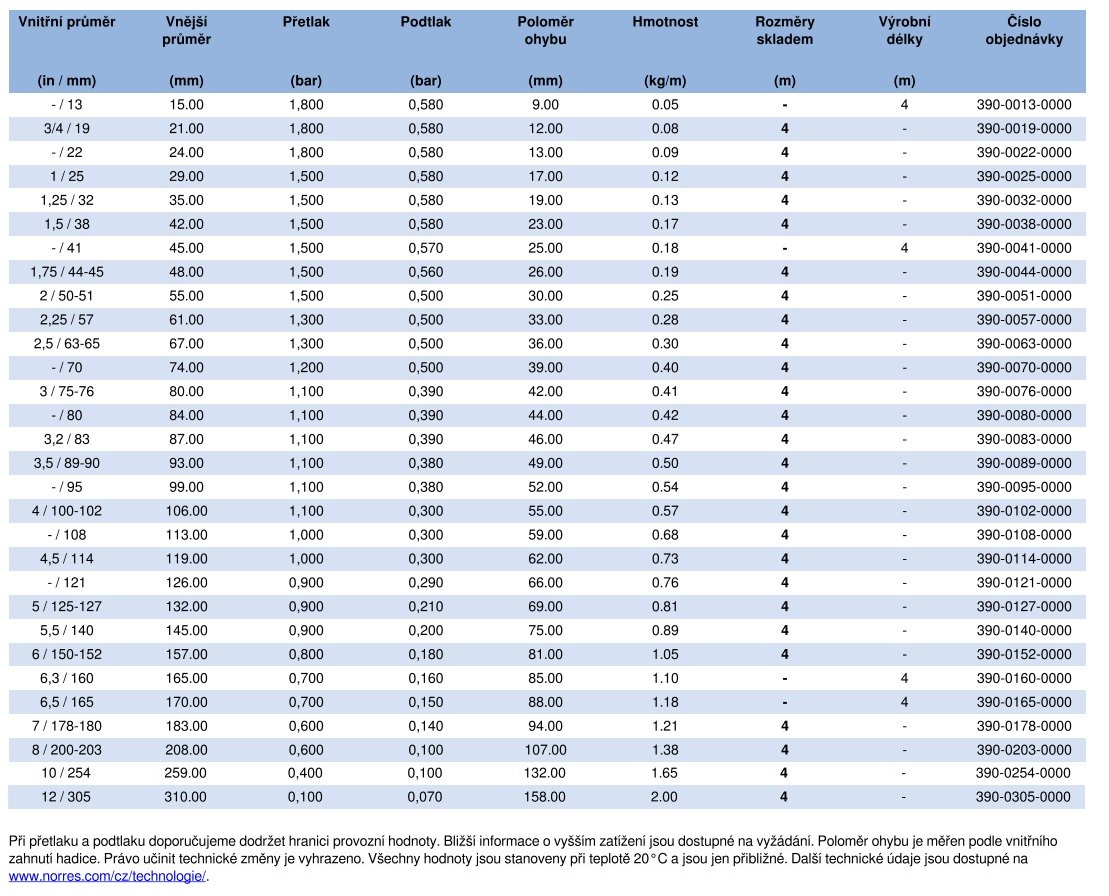Click the 259.00 outer diameter cell
The height and width of the screenshot is (896, 1109).
point(186,774)
